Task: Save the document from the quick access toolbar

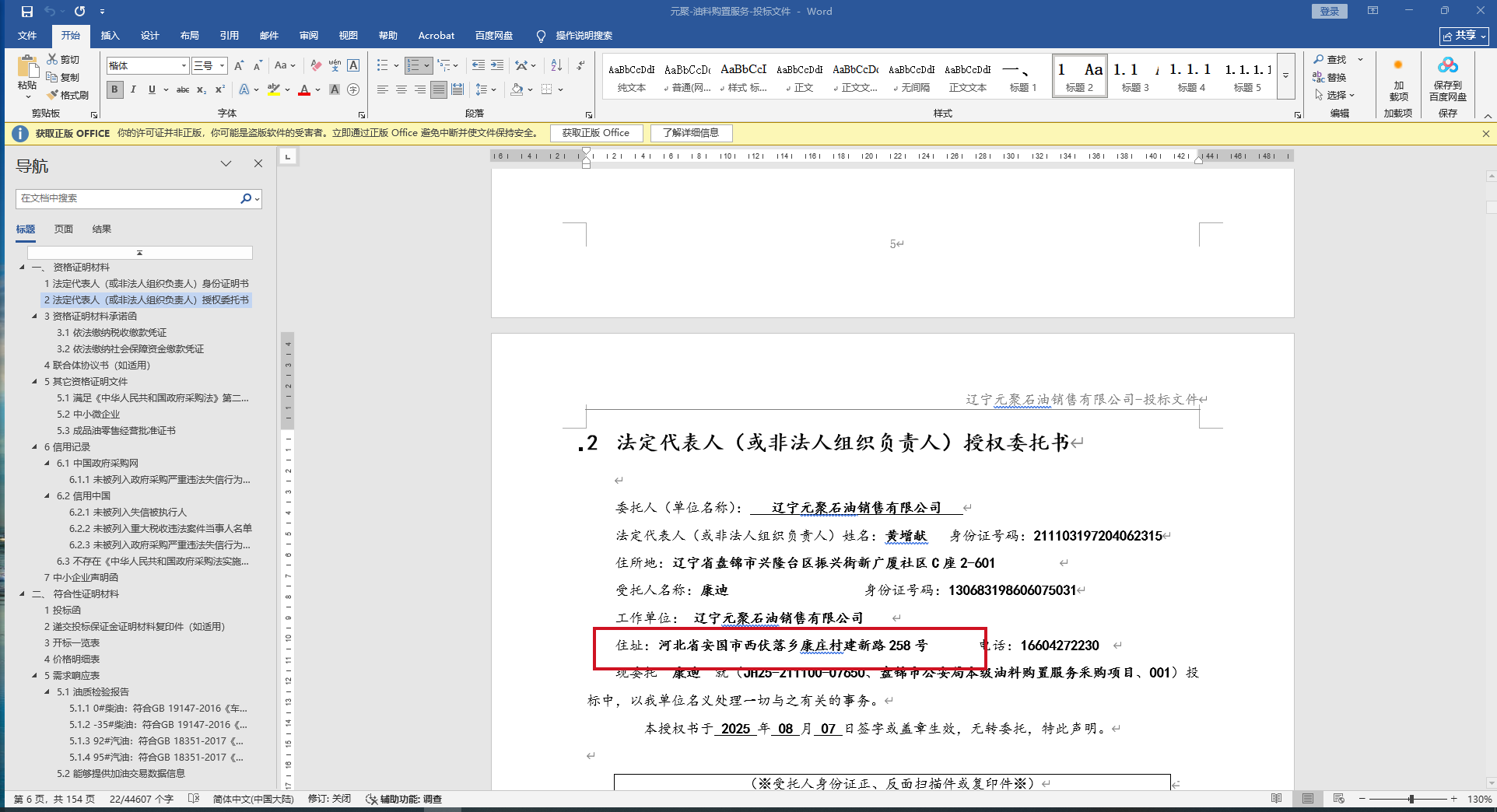Action: 27,12
